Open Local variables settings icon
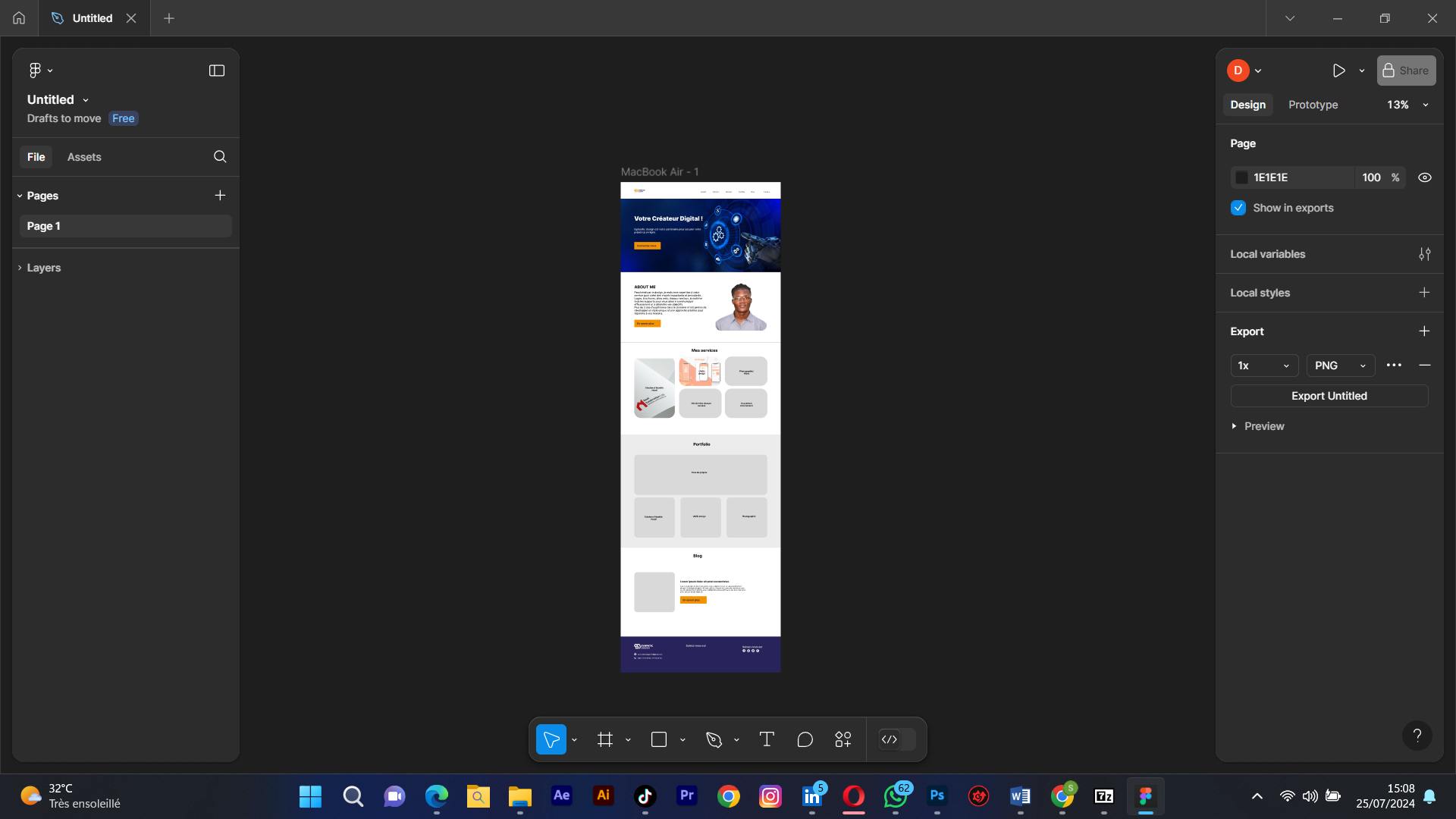Screen dimensions: 1456x819 coord(1425,254)
